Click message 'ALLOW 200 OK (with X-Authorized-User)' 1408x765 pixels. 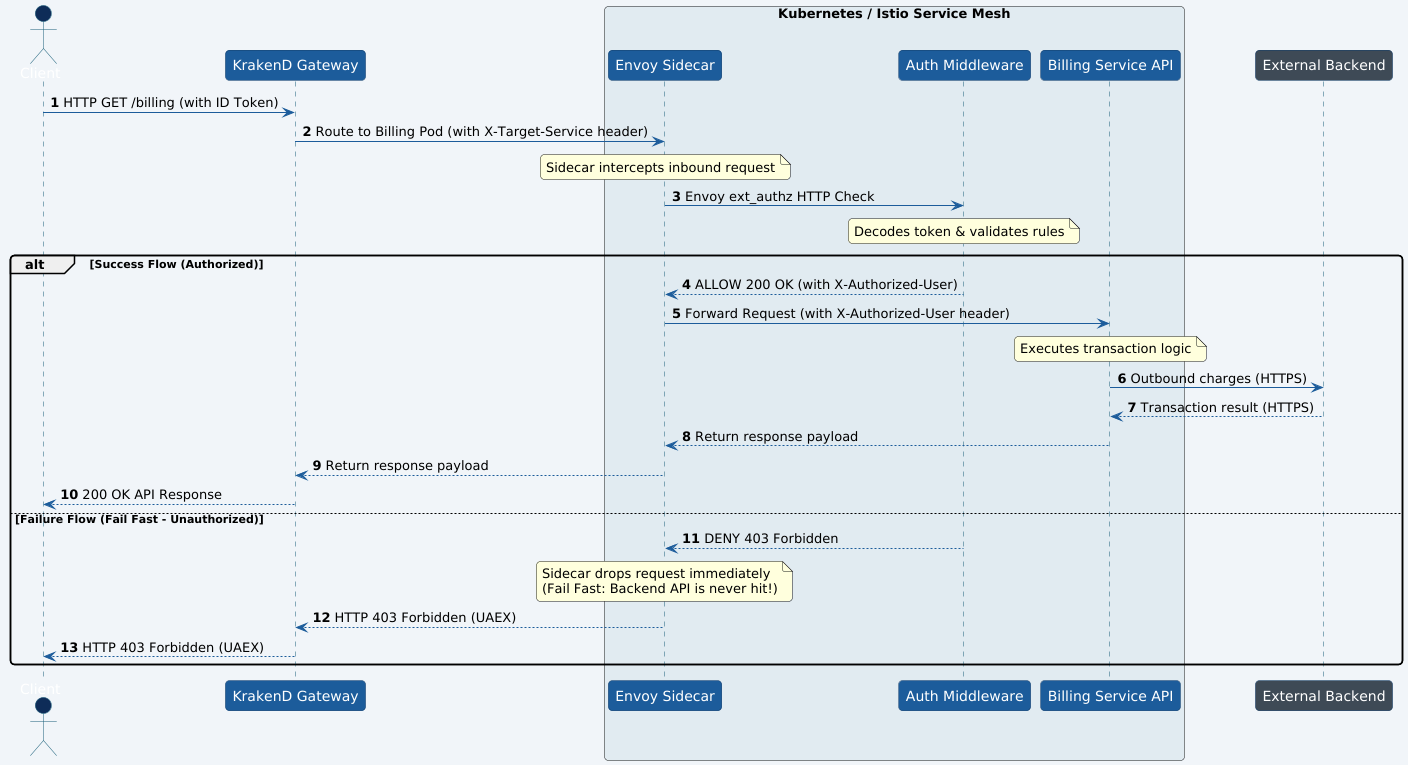pyautogui.click(x=826, y=285)
